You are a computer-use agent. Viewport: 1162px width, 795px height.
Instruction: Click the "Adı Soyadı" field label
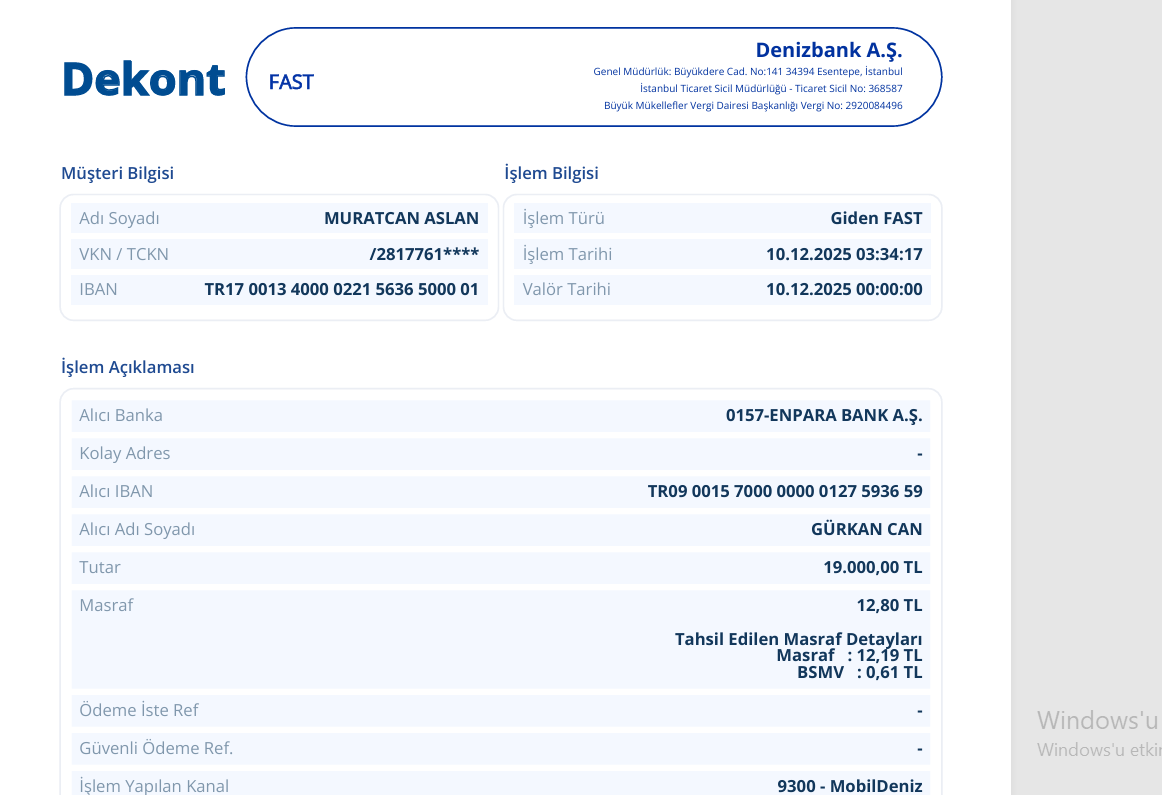tap(119, 219)
